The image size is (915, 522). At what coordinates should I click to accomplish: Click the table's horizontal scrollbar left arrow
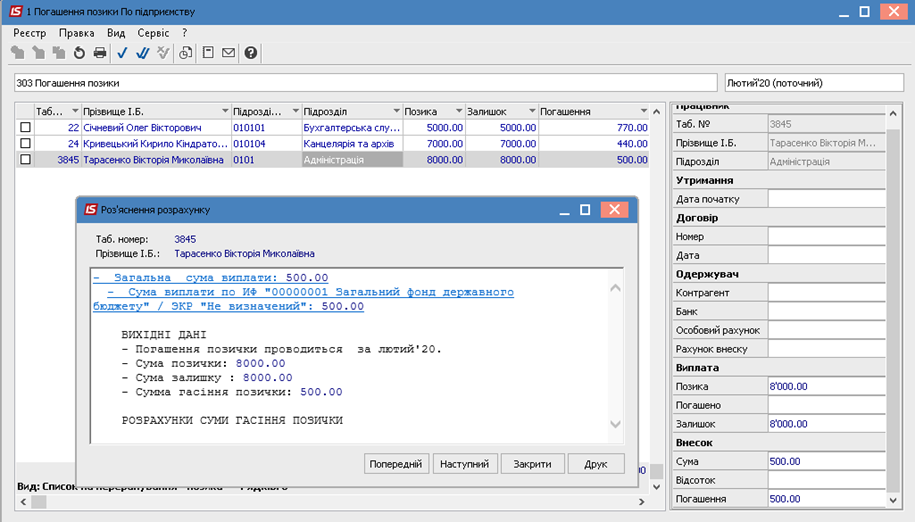point(23,502)
